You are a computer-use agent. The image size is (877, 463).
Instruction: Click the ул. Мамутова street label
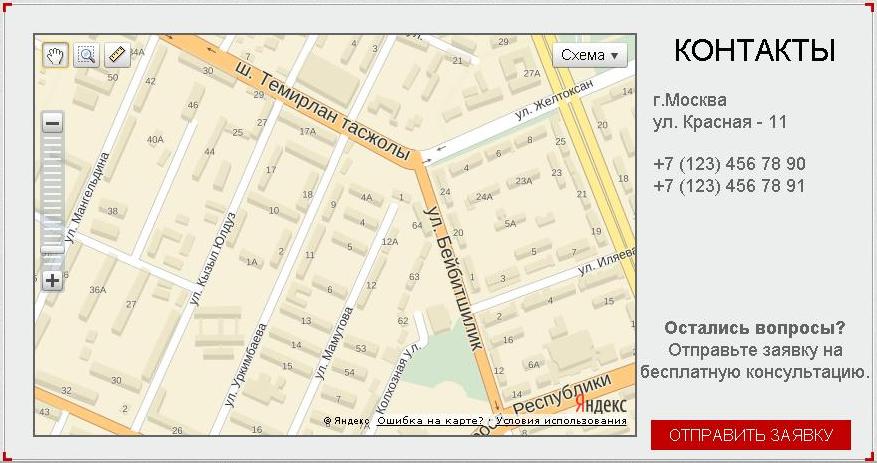334,343
